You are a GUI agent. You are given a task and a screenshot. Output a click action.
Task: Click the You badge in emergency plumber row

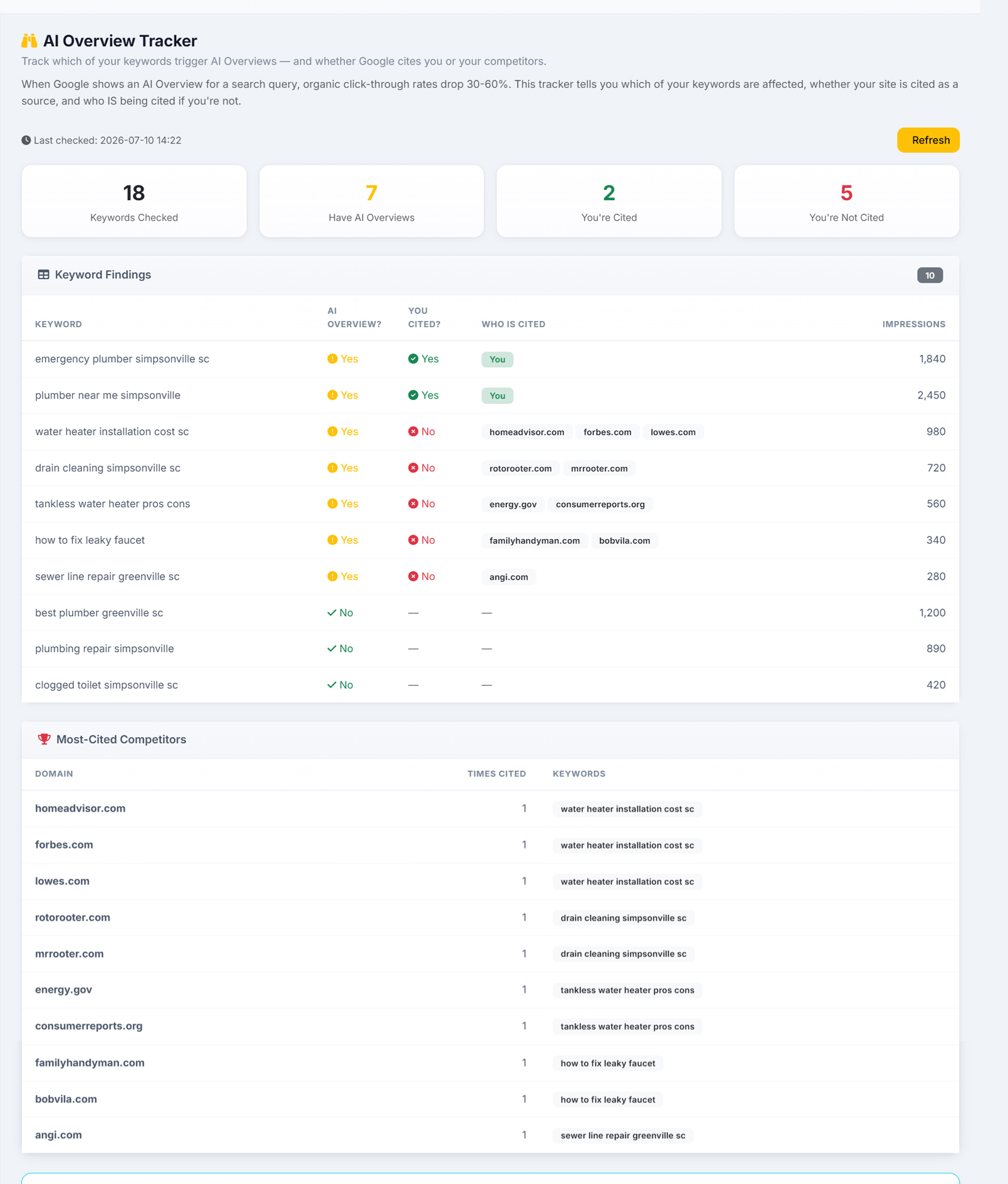497,359
